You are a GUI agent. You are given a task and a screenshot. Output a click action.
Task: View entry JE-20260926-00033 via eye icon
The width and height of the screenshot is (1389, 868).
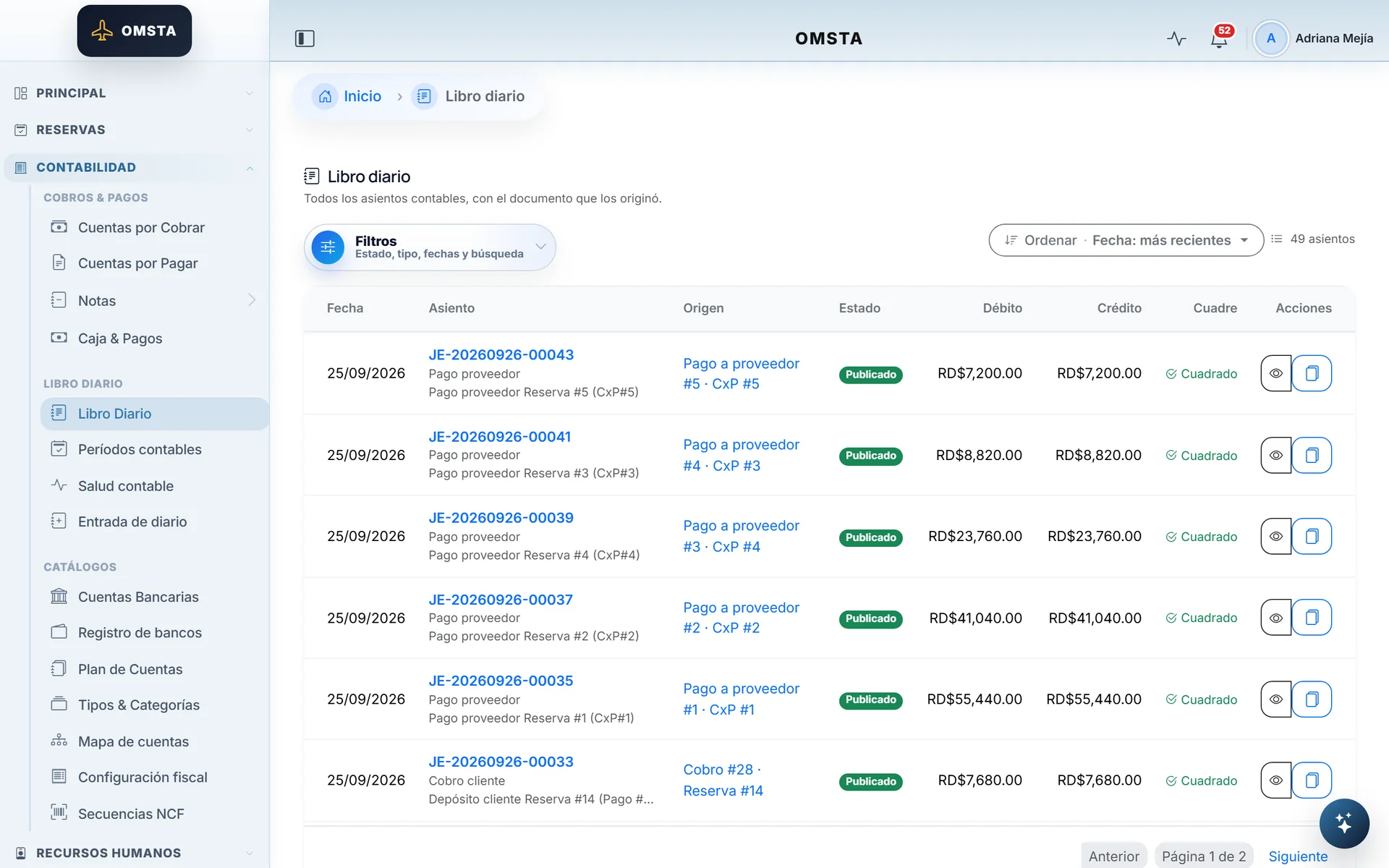tap(1276, 780)
